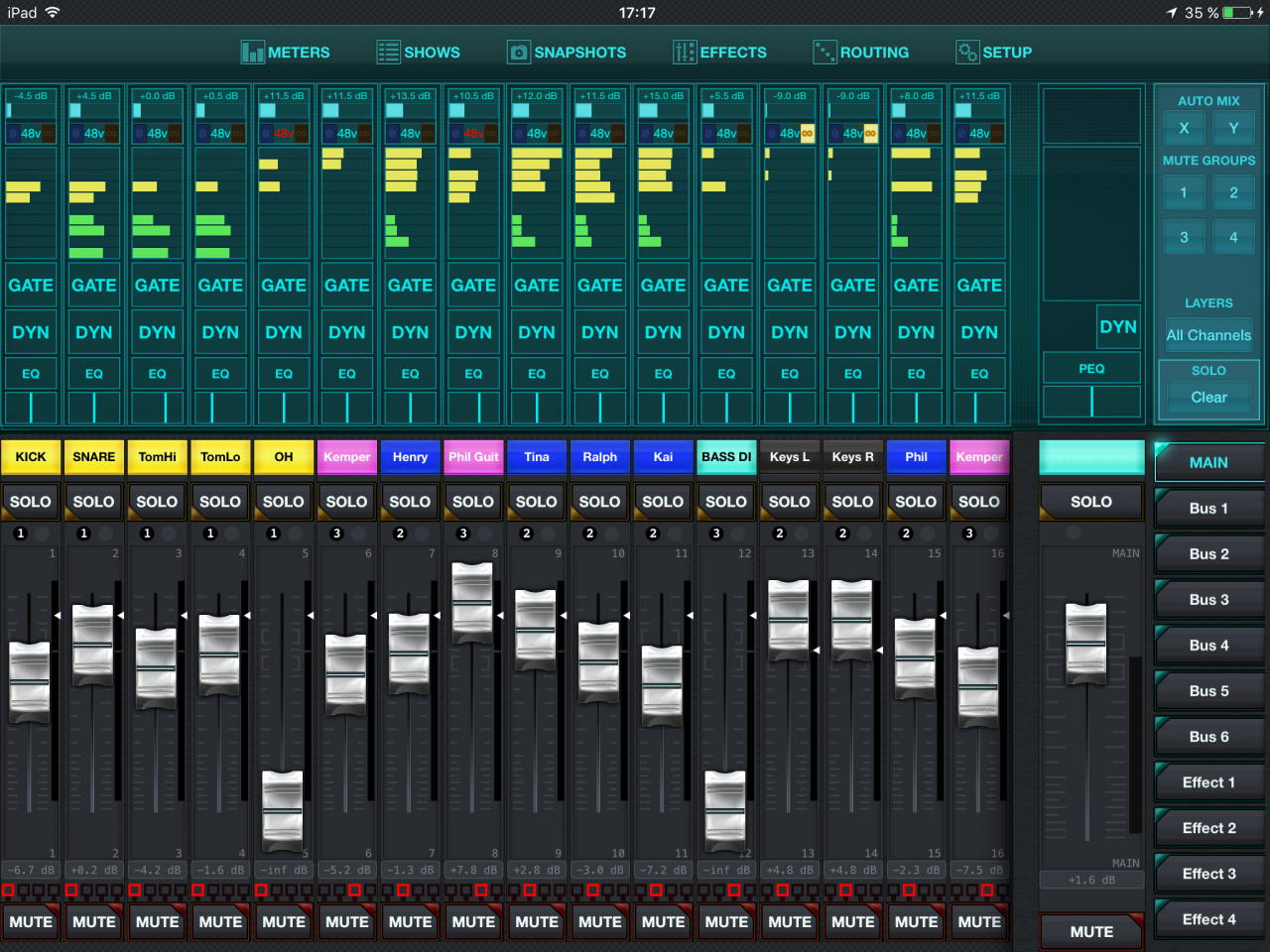Select the Bus 6 mix

coord(1208,736)
